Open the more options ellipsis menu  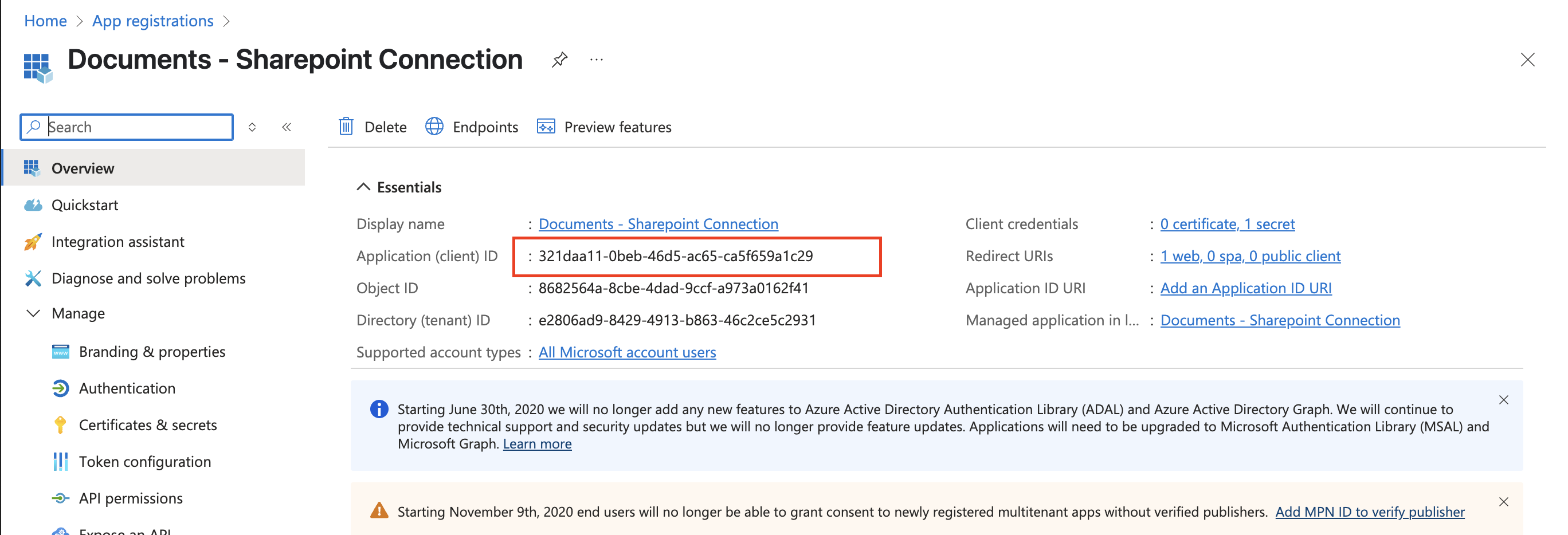point(596,60)
